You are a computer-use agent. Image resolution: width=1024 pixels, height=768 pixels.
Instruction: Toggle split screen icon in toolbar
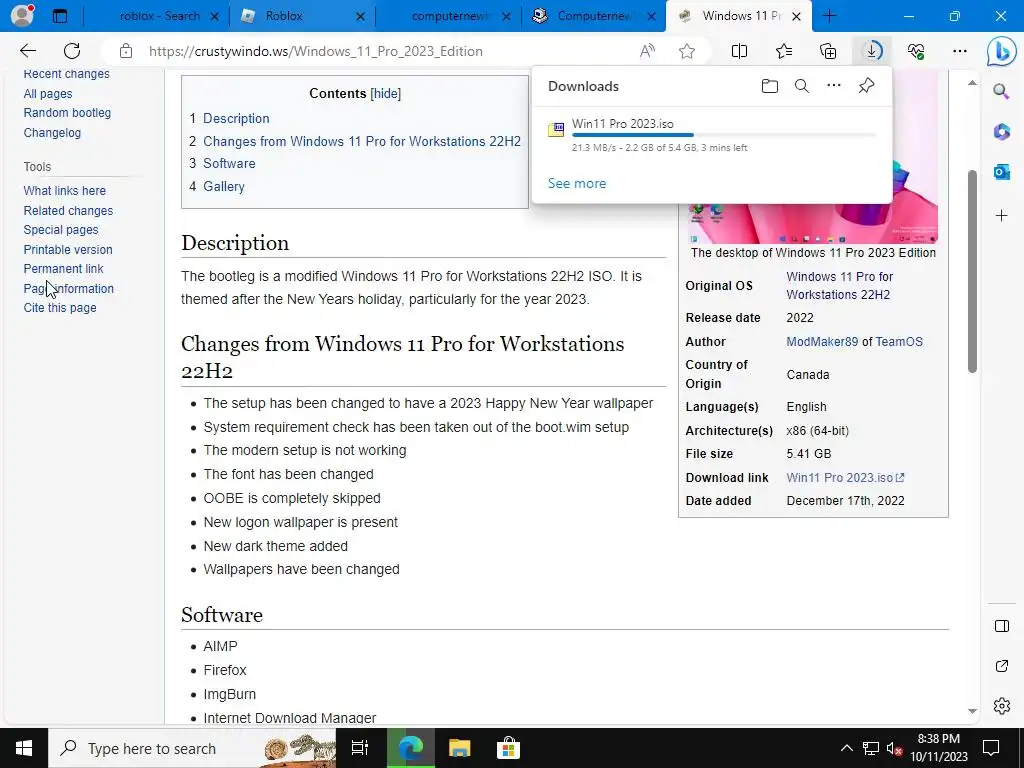[739, 51]
